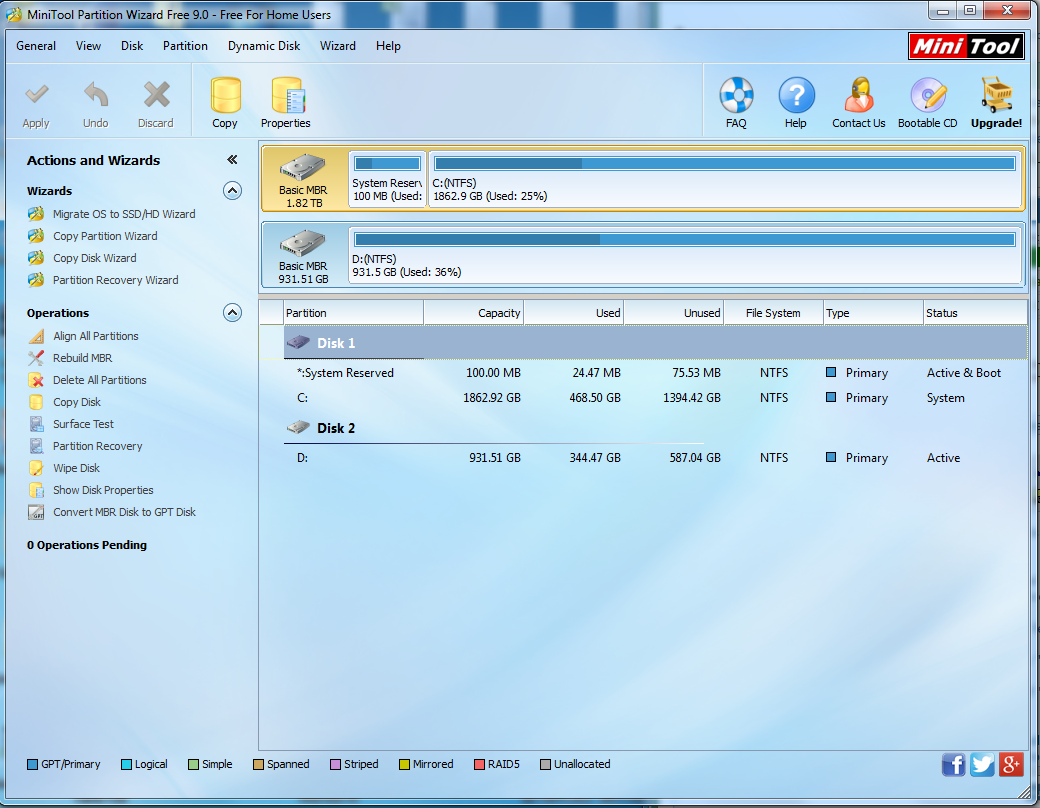
Task: Start the Copy Disk Wizard
Action: [94, 258]
